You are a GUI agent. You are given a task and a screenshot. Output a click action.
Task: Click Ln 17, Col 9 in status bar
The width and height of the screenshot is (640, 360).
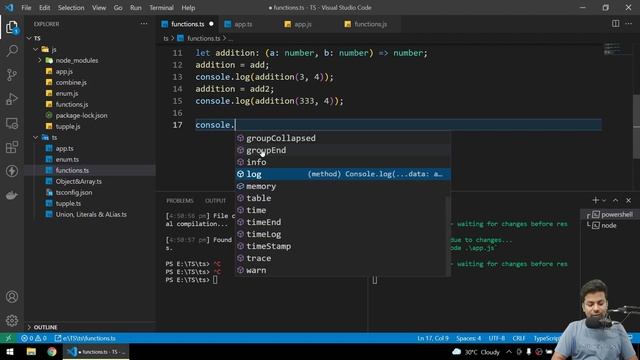[433, 338]
